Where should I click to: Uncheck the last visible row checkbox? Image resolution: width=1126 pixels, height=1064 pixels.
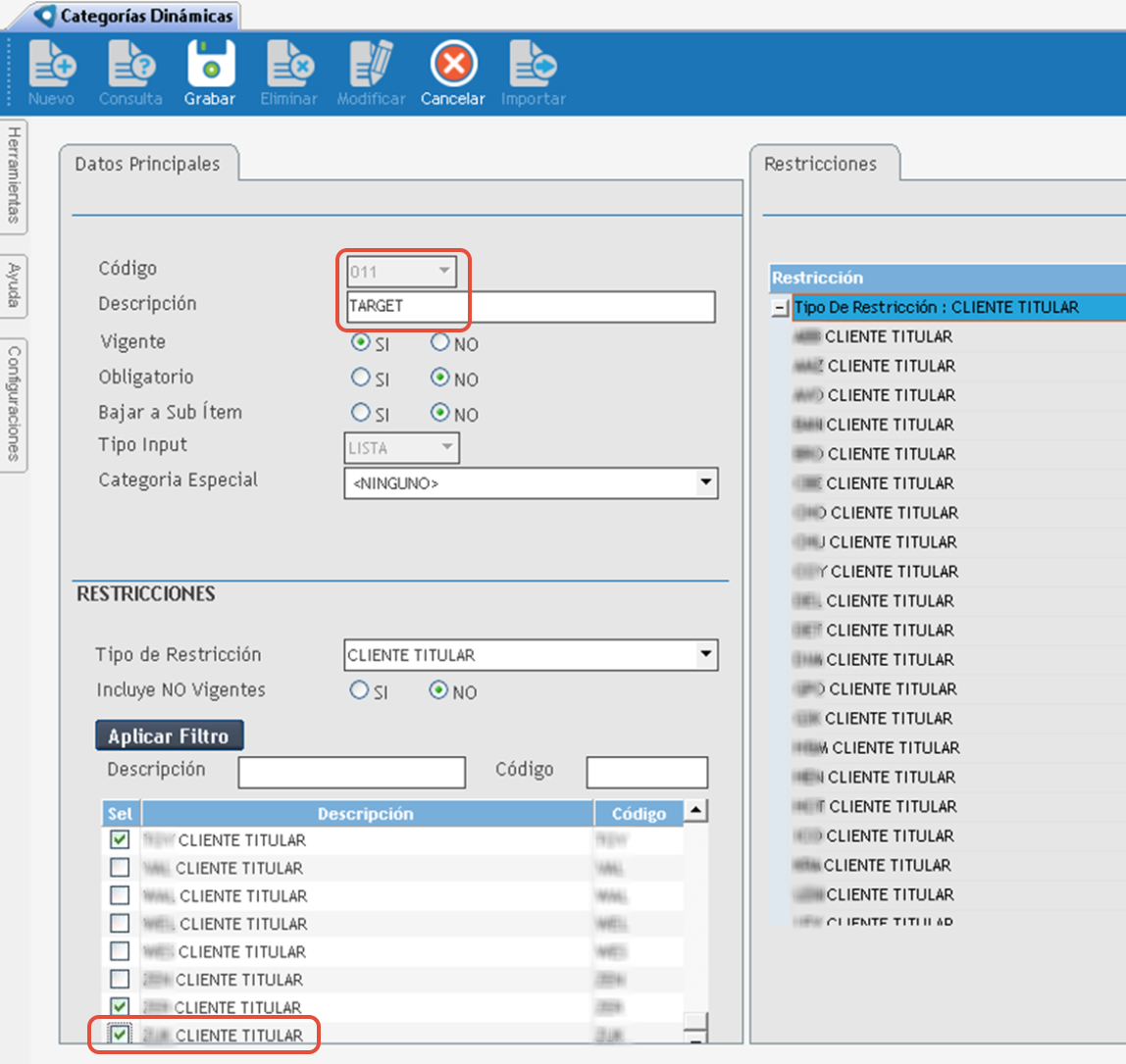click(120, 1035)
